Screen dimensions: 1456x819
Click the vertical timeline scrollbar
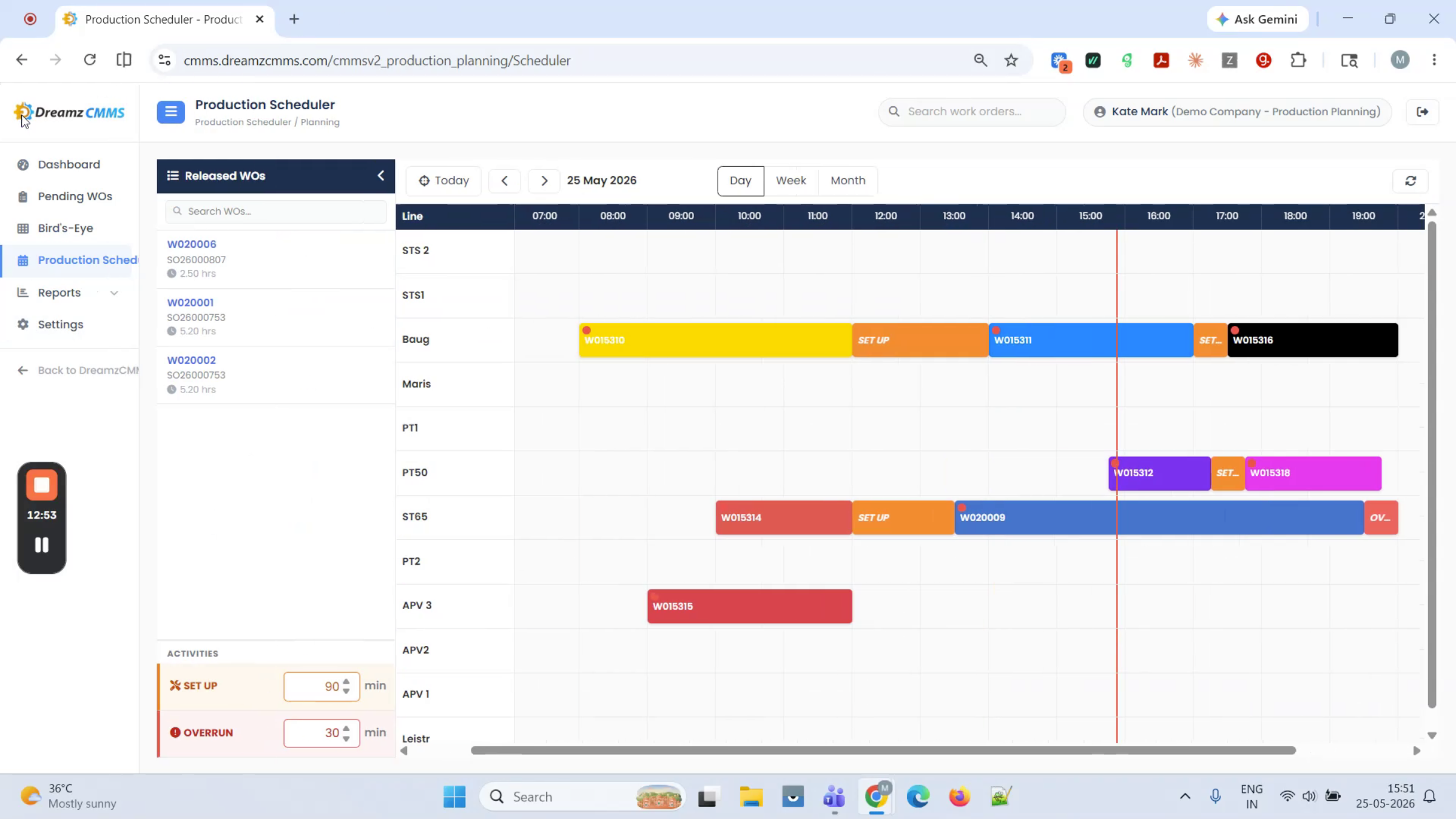click(x=1432, y=465)
